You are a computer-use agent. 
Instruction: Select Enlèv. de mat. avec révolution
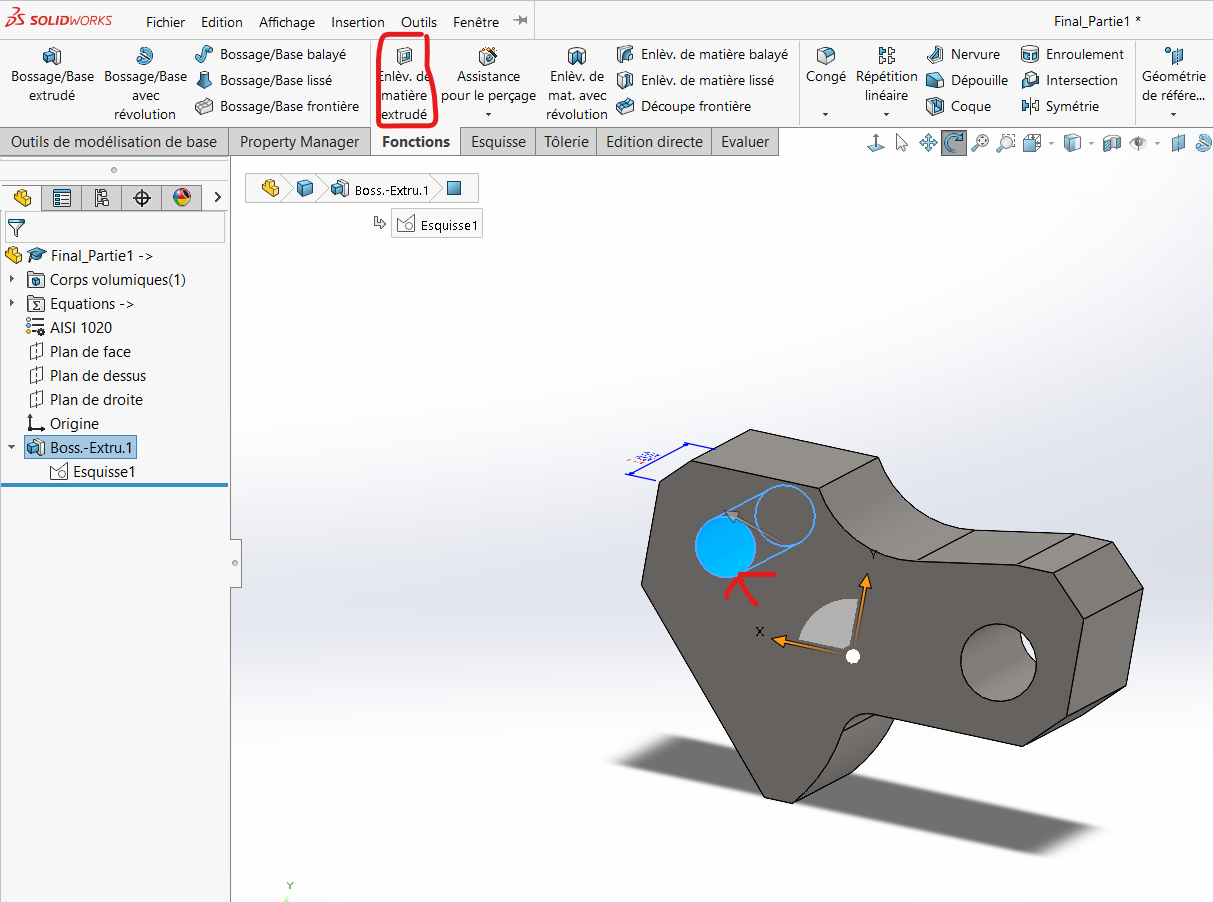[577, 84]
